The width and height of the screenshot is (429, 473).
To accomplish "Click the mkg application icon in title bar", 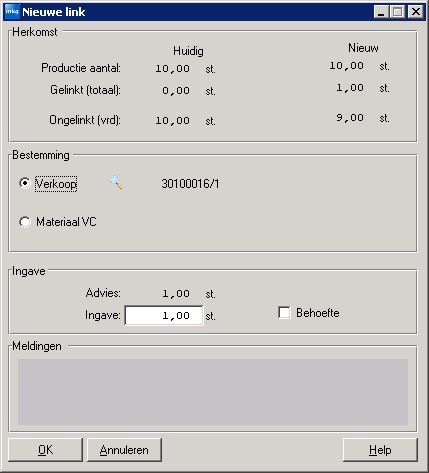I will pyautogui.click(x=12, y=12).
